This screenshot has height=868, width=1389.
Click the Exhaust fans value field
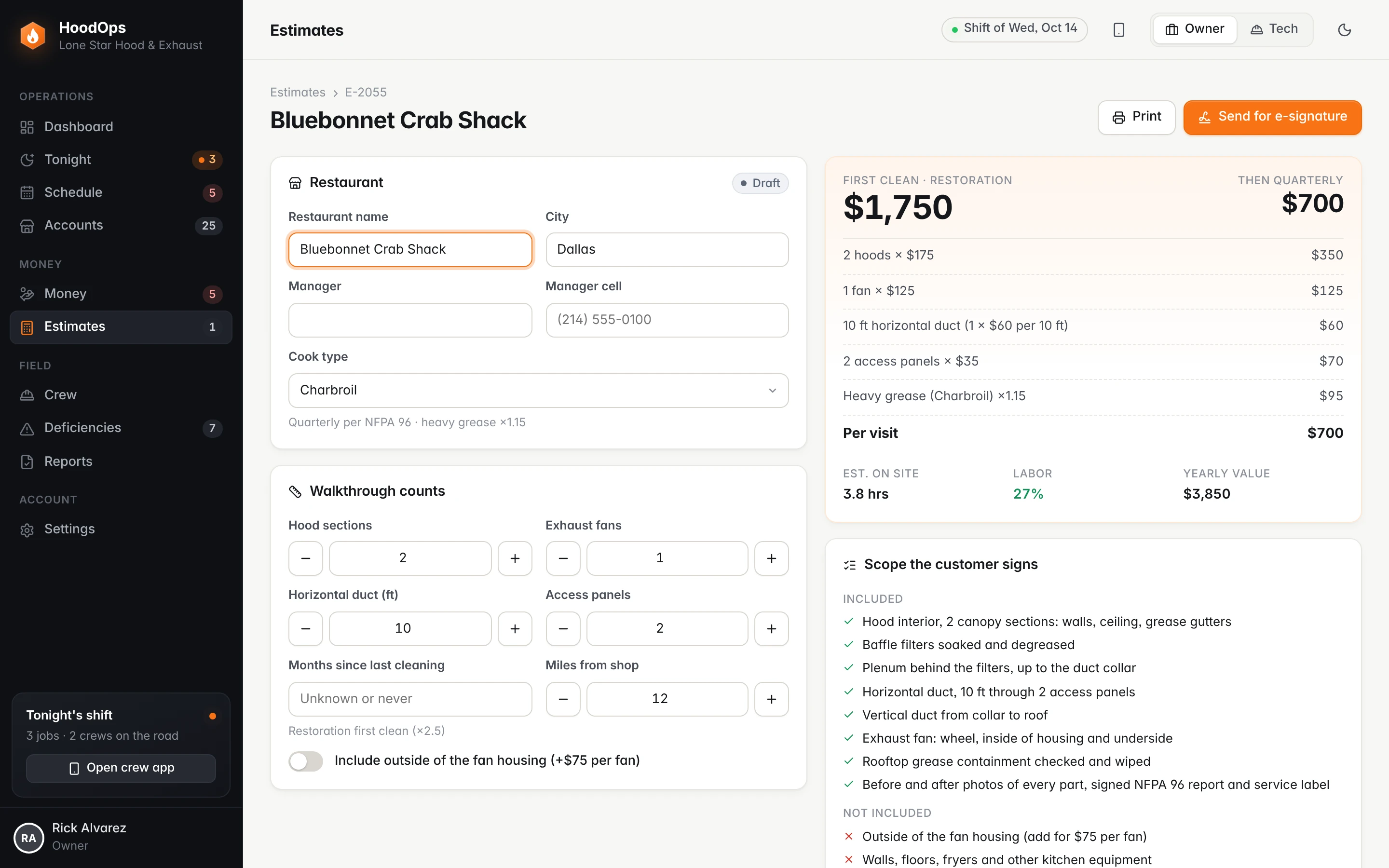(x=667, y=558)
